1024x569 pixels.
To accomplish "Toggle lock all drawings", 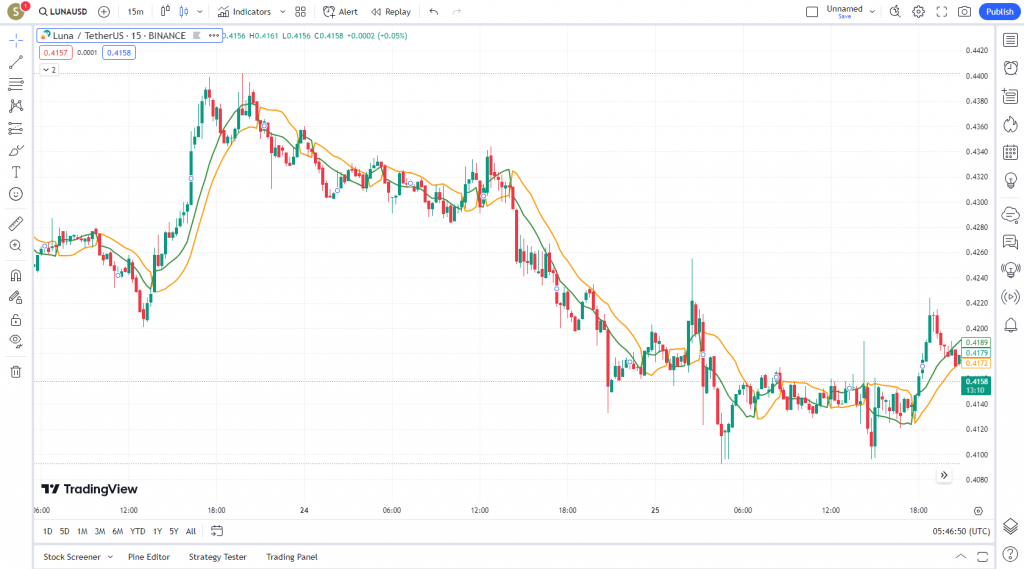I will tap(16, 320).
